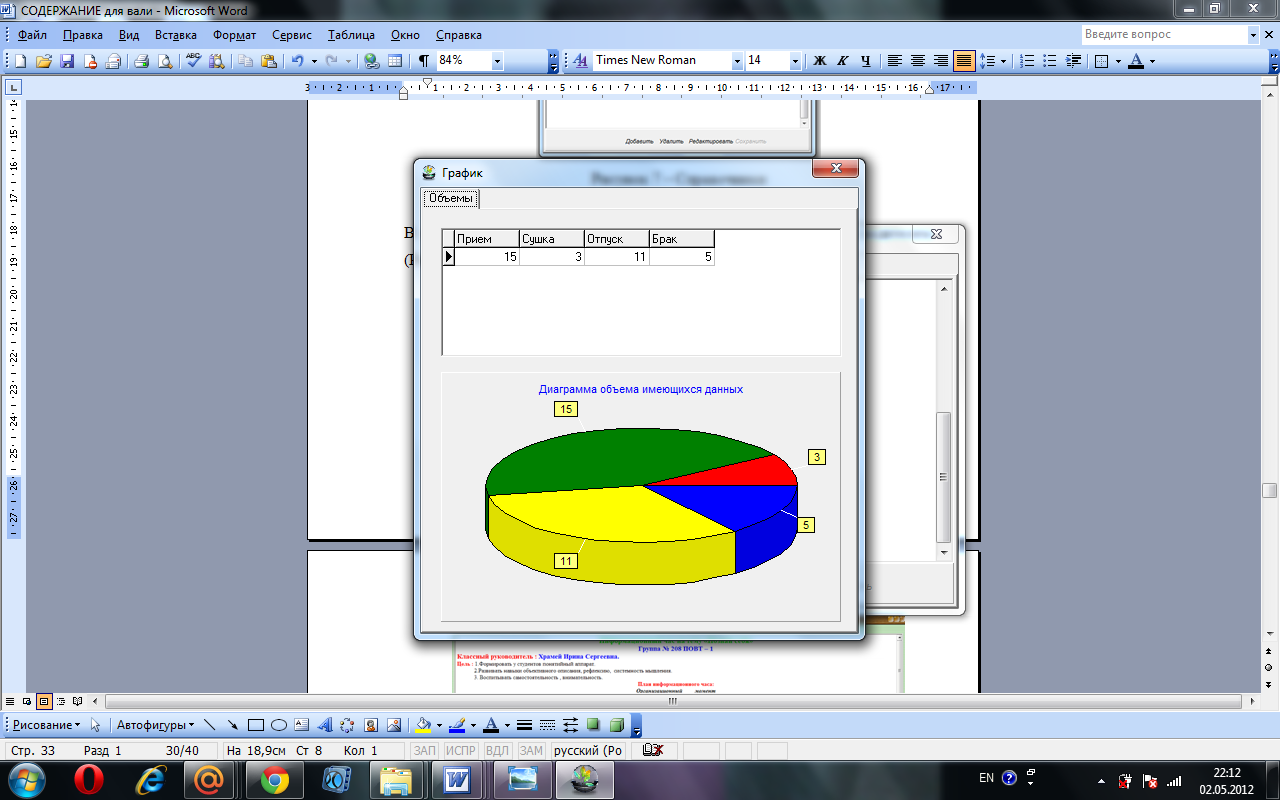Viewport: 1280px width, 800px height.
Task: Click the Select Objects pointer tool
Action: pos(96,725)
